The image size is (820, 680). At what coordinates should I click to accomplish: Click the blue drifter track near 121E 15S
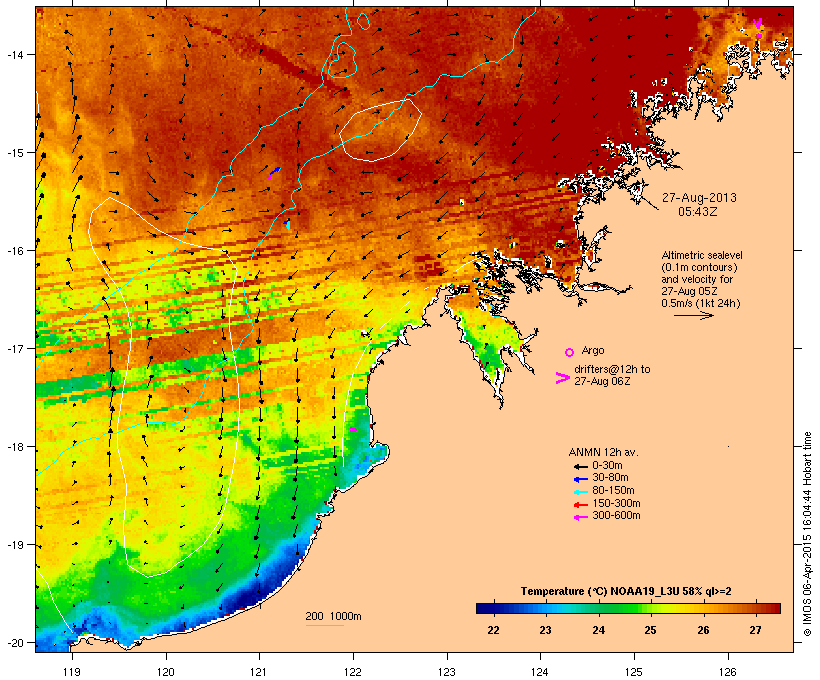[275, 172]
